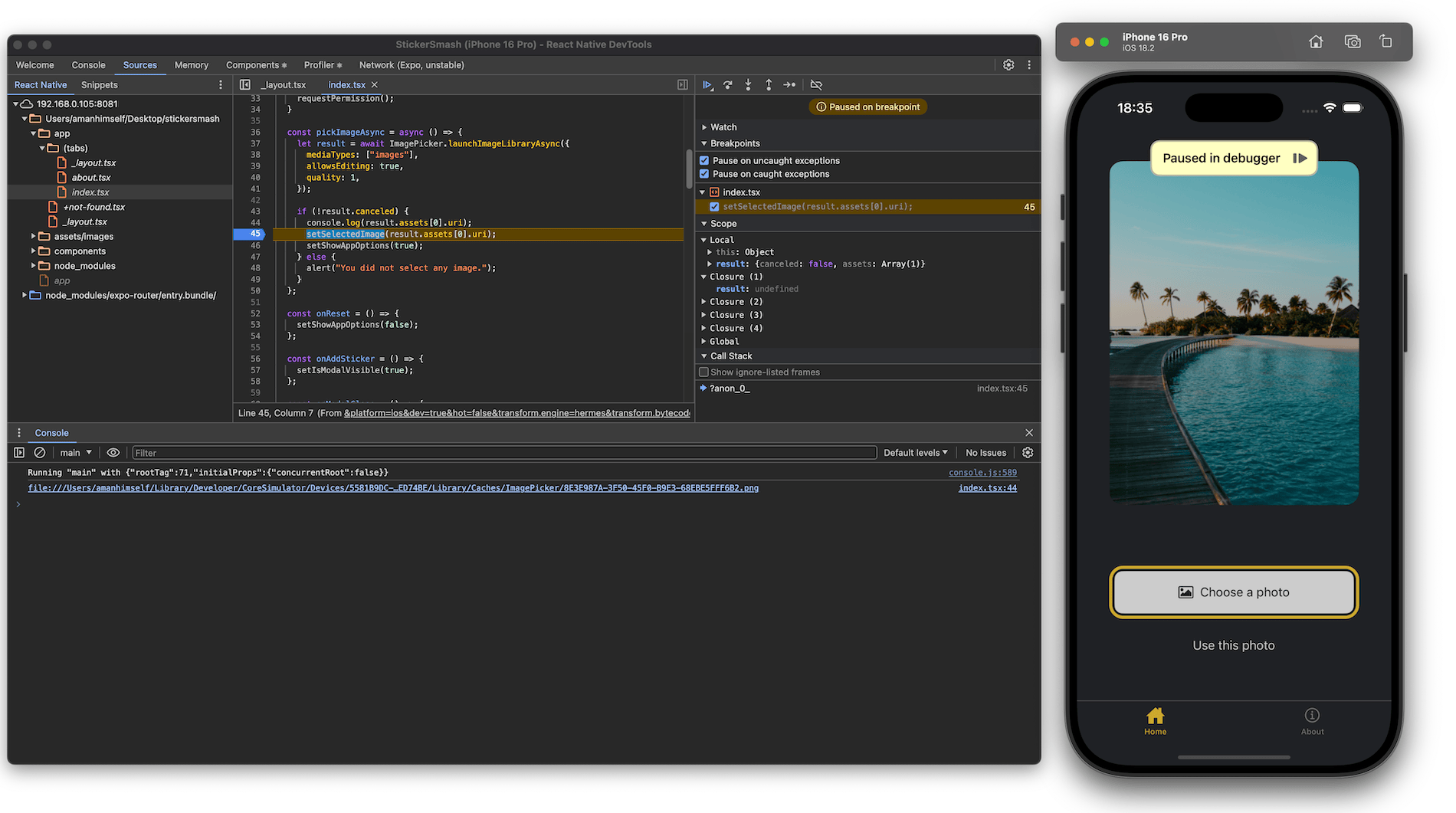Tap the Choose a photo button
Viewport: 1456px width, 813px height.
coord(1234,592)
